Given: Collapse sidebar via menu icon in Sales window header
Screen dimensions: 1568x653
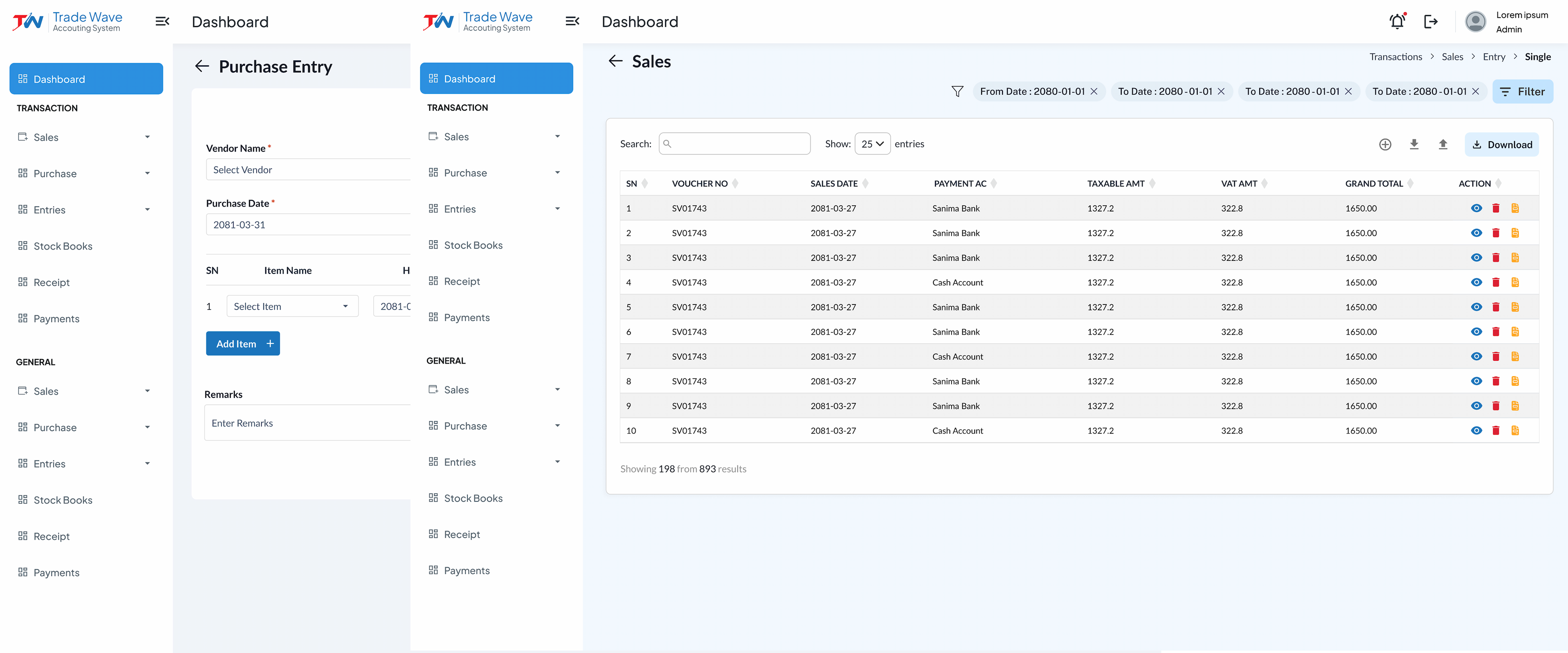Looking at the screenshot, I should (572, 21).
